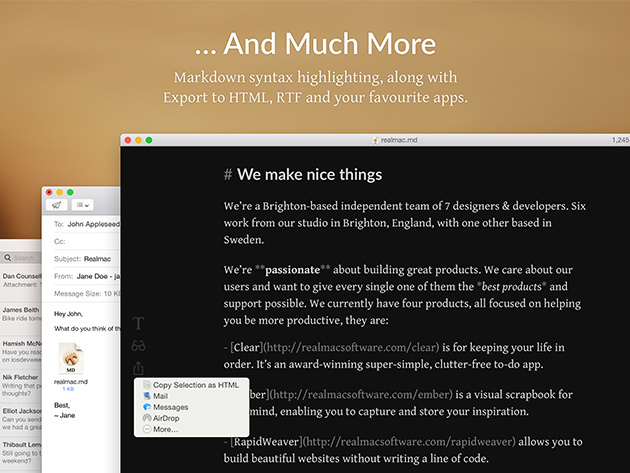Click the editor's yellow minimize button
Viewport: 630px width, 473px height.
(138, 140)
